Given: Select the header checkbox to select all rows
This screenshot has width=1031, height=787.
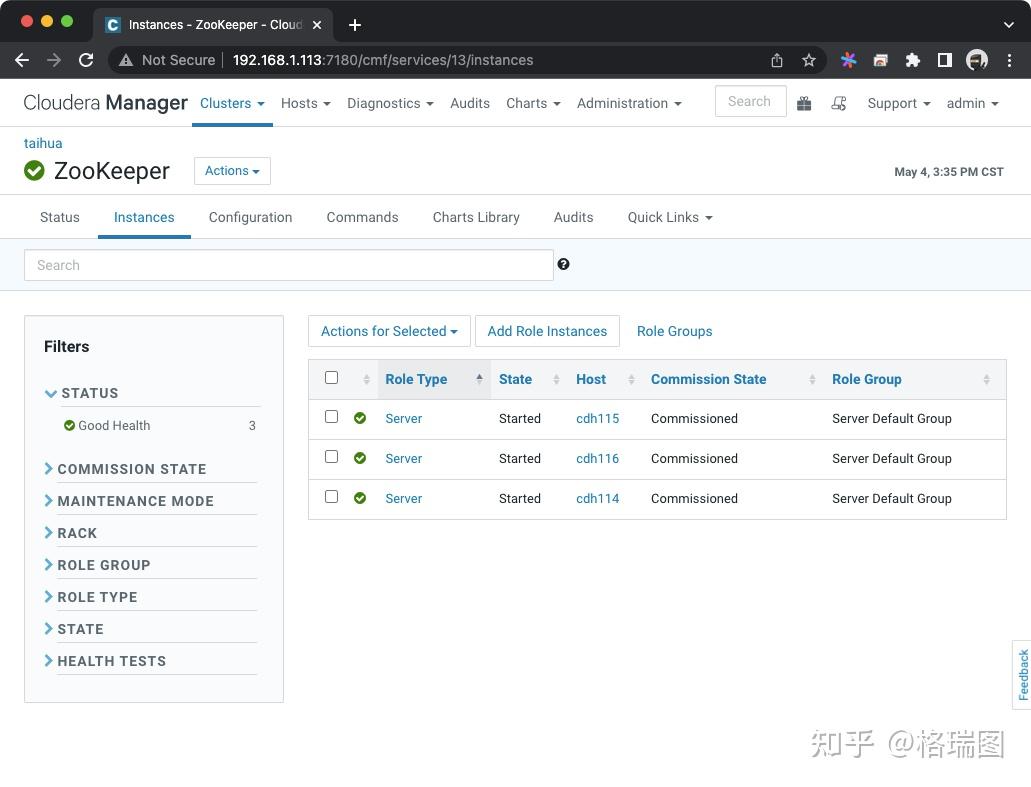Looking at the screenshot, I should pyautogui.click(x=331, y=377).
